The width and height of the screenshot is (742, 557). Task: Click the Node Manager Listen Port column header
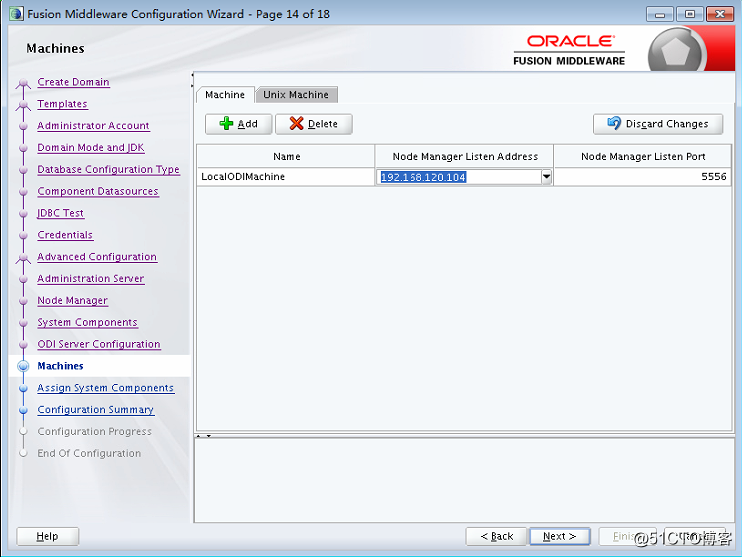click(643, 156)
